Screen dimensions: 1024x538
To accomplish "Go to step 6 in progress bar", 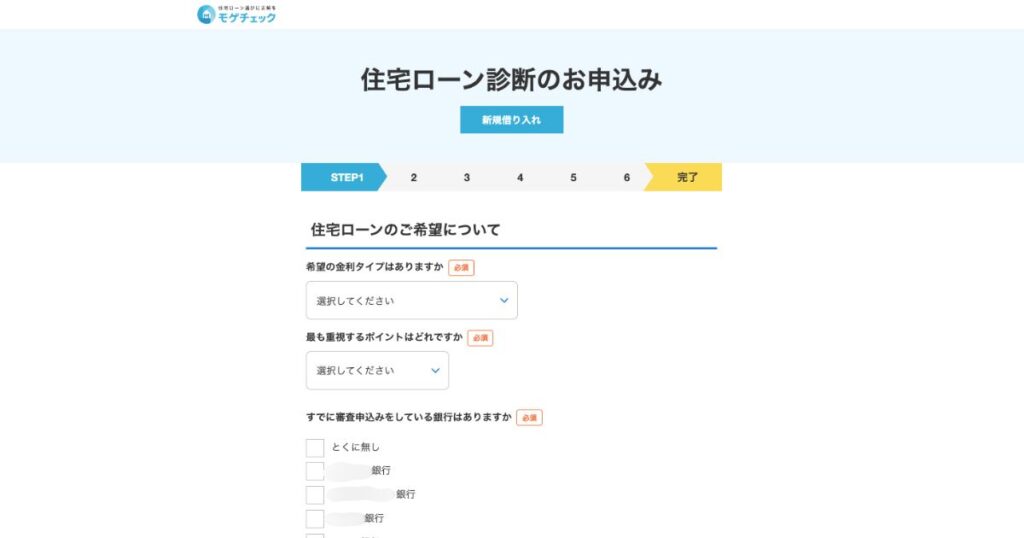I will (626, 177).
